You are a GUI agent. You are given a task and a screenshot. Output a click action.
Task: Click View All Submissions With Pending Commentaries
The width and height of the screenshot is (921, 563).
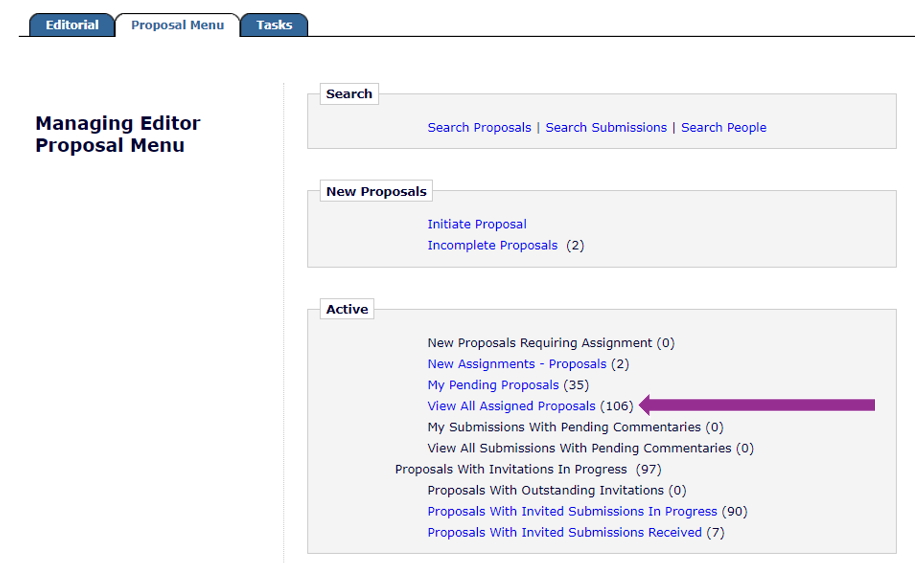click(579, 448)
